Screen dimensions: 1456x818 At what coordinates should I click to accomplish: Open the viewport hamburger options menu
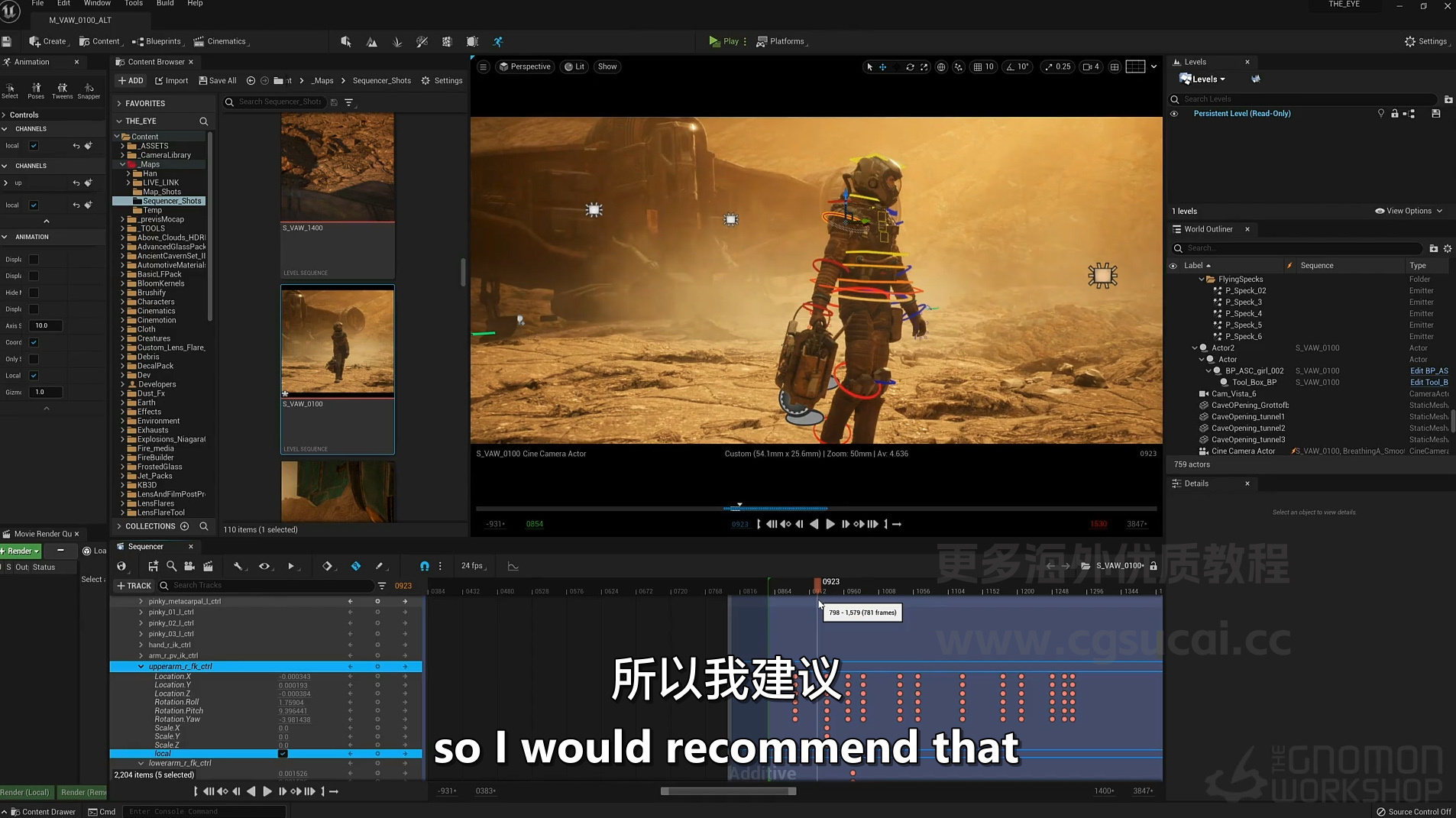point(483,67)
